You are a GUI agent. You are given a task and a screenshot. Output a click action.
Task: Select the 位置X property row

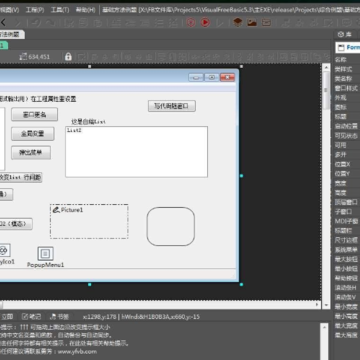coord(347,164)
